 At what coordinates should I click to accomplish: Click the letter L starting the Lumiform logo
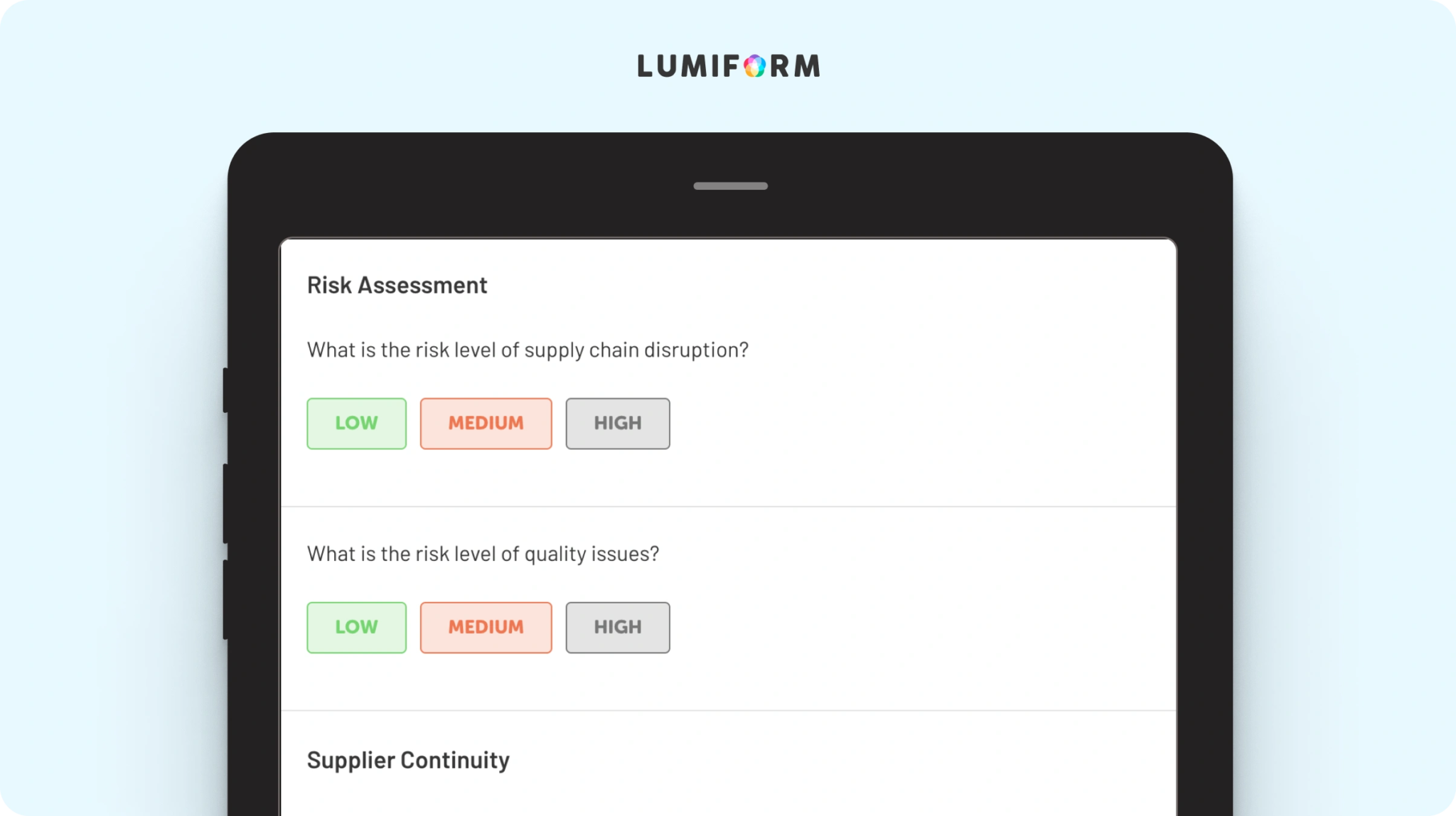(x=645, y=65)
